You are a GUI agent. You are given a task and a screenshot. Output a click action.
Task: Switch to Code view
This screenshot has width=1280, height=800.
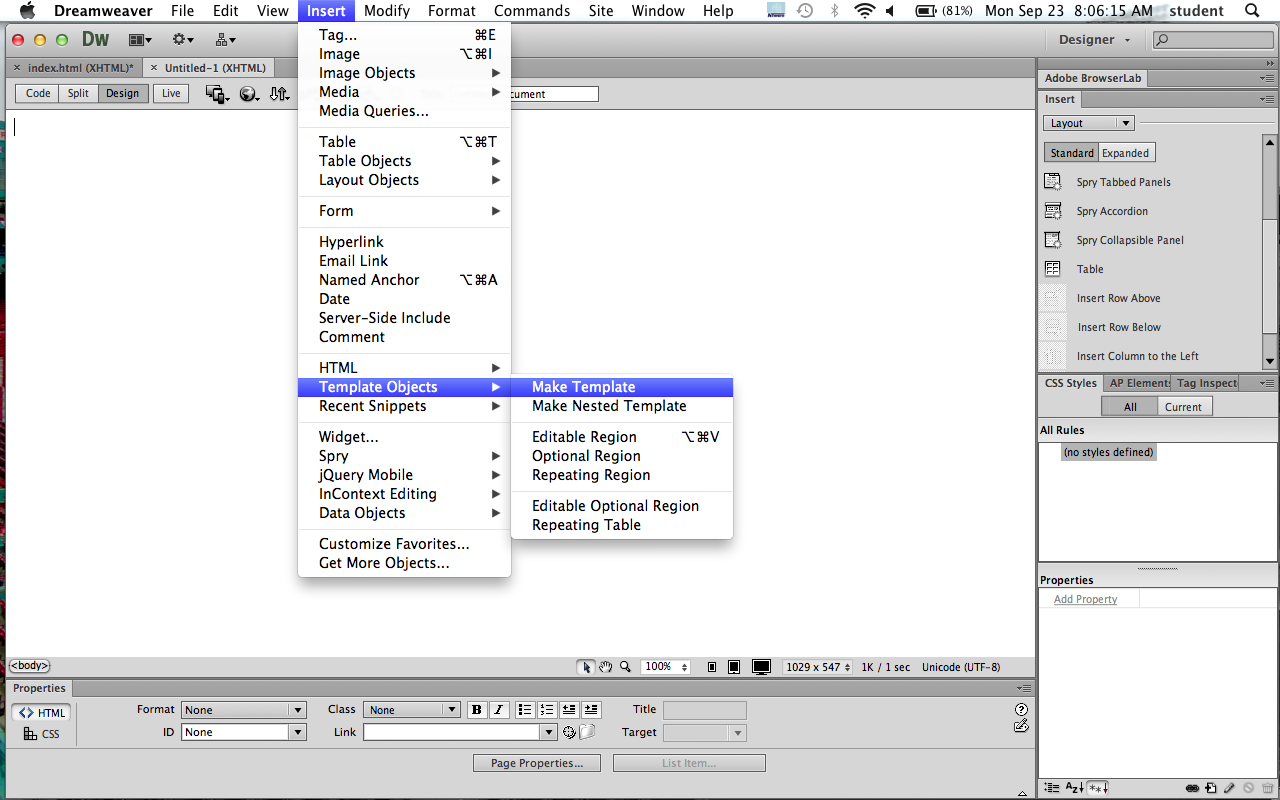tap(38, 93)
